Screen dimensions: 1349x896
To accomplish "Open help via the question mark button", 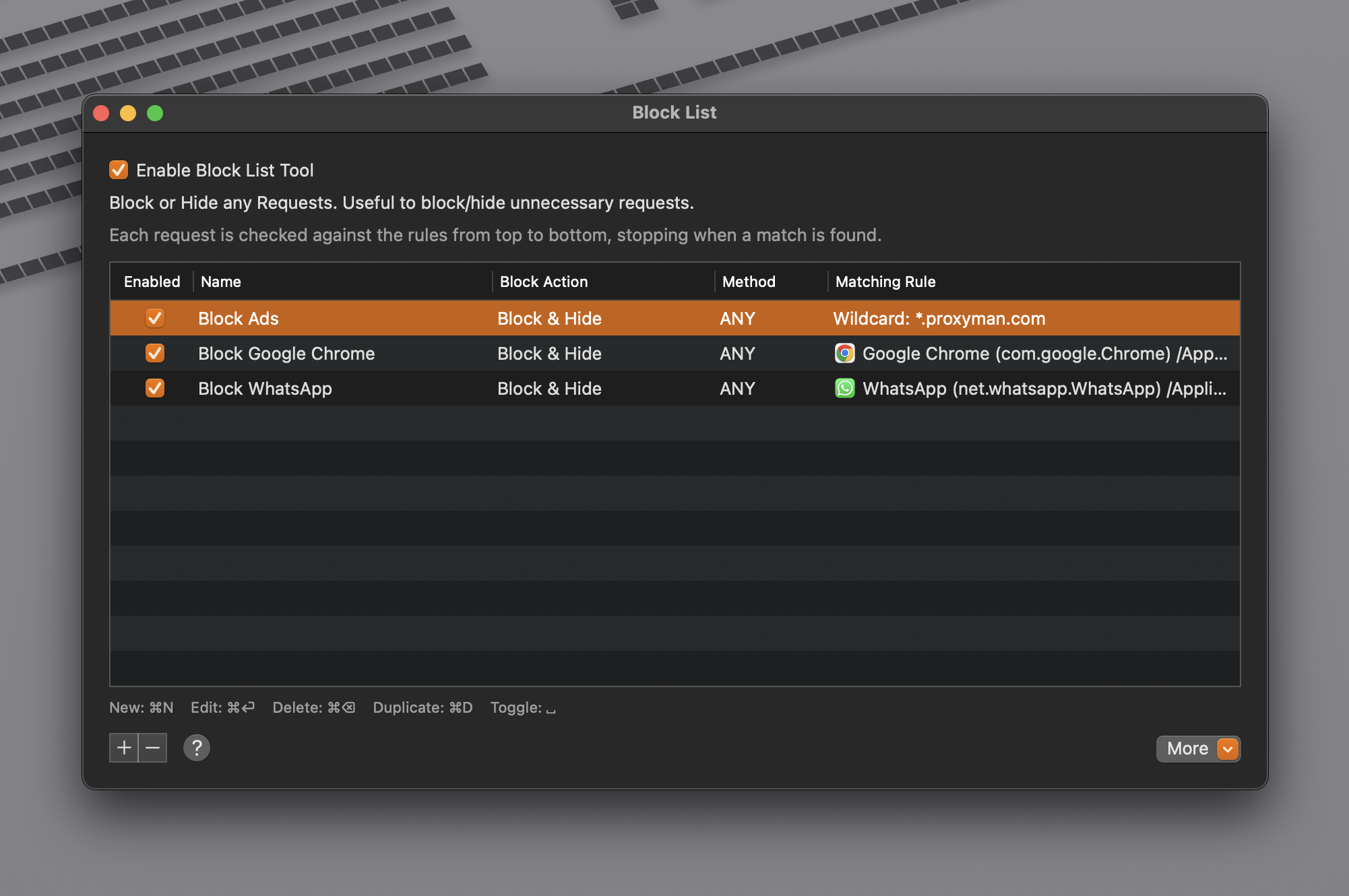I will (x=197, y=748).
